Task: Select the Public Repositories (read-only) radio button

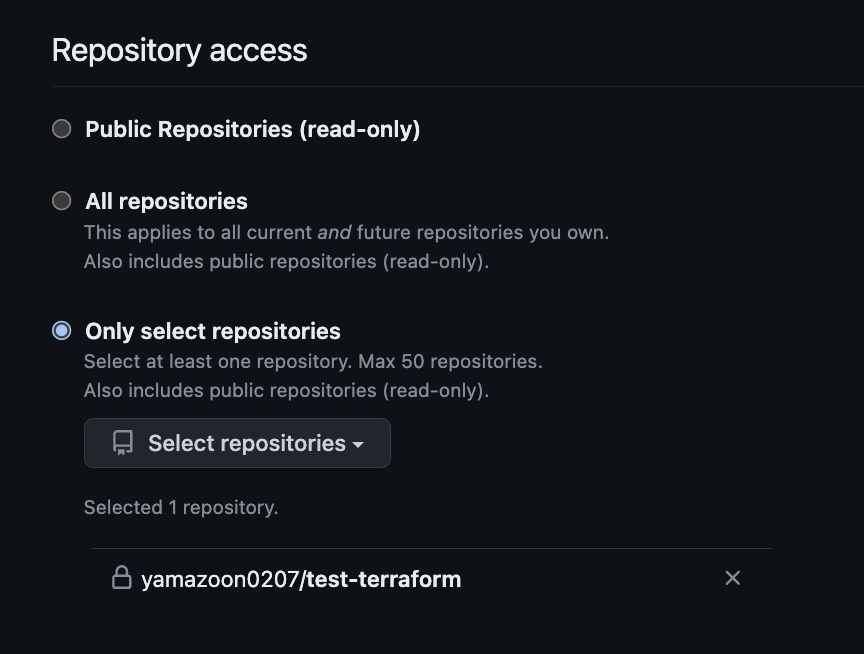Action: pyautogui.click(x=62, y=129)
